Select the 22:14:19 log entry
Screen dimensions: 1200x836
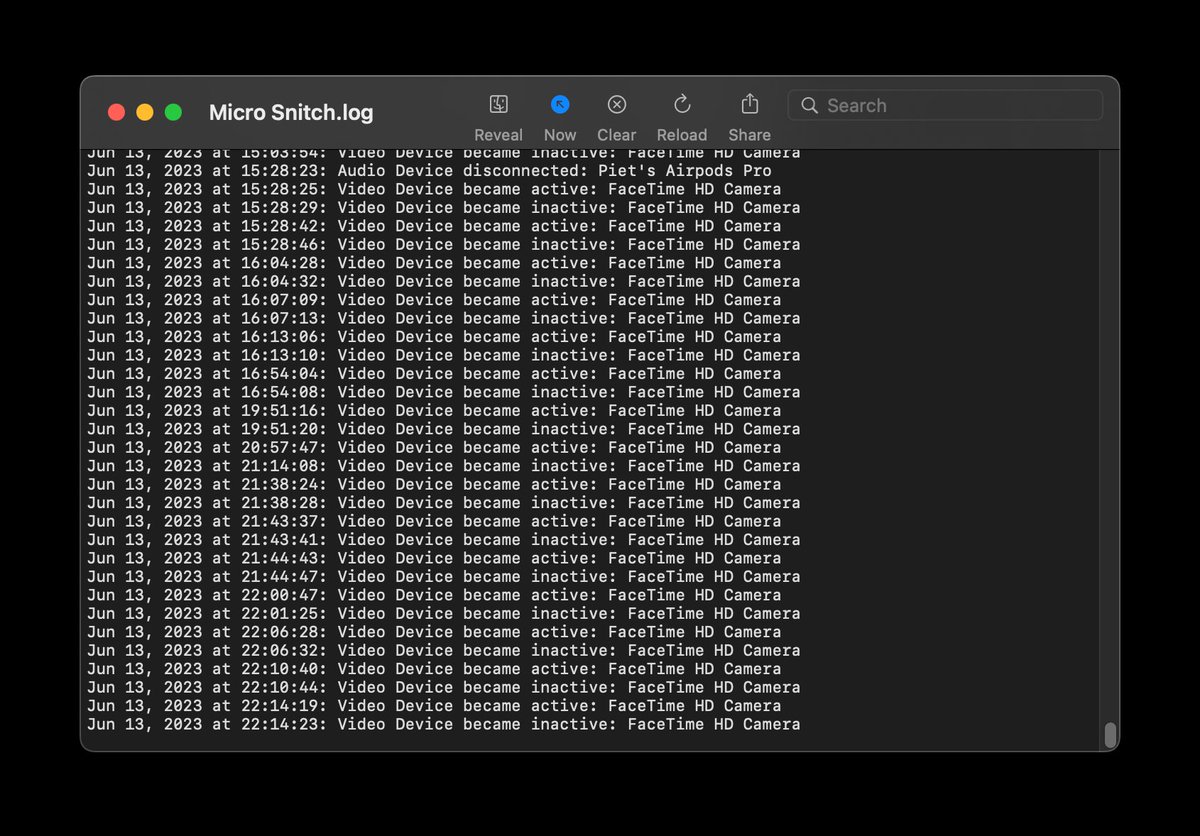coord(434,706)
